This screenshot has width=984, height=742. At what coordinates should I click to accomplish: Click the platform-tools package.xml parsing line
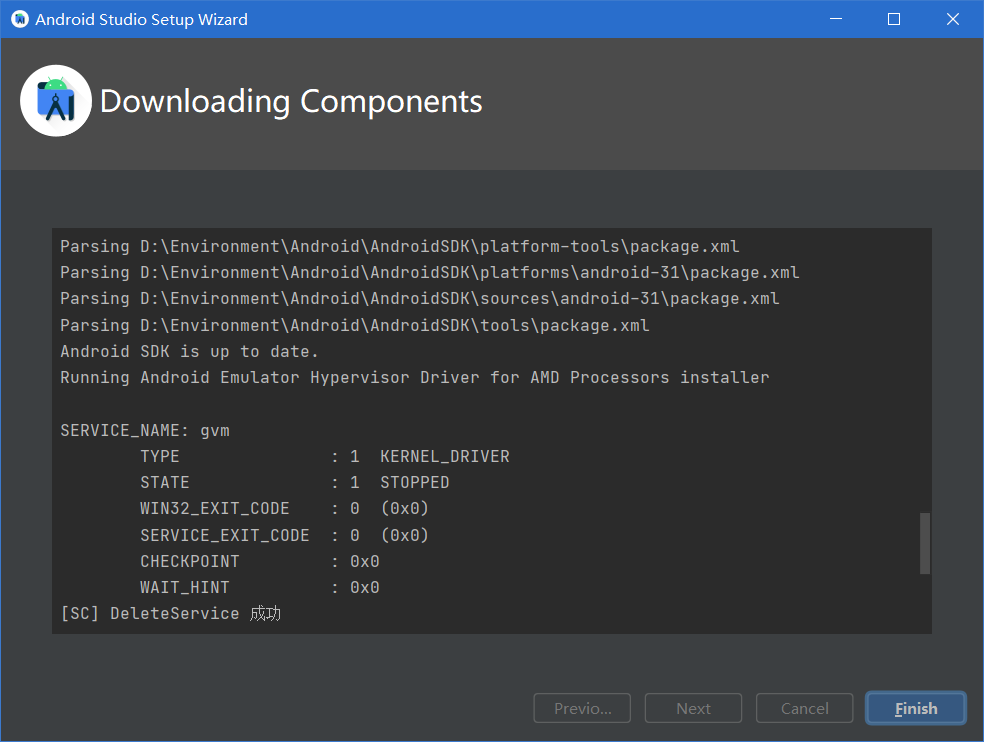click(400, 247)
